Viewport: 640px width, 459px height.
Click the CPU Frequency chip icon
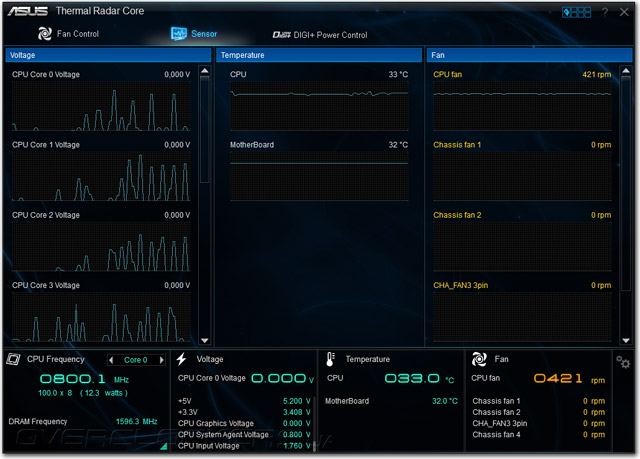(x=13, y=359)
